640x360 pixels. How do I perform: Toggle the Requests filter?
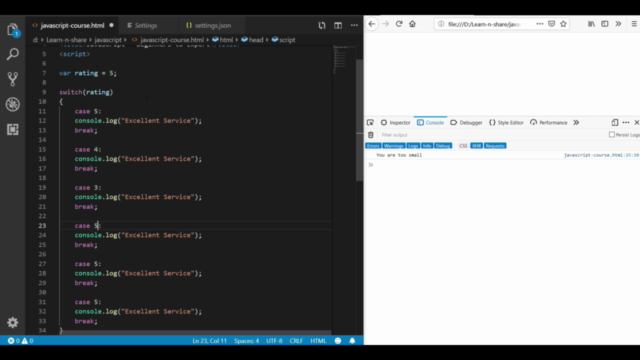[x=495, y=146]
